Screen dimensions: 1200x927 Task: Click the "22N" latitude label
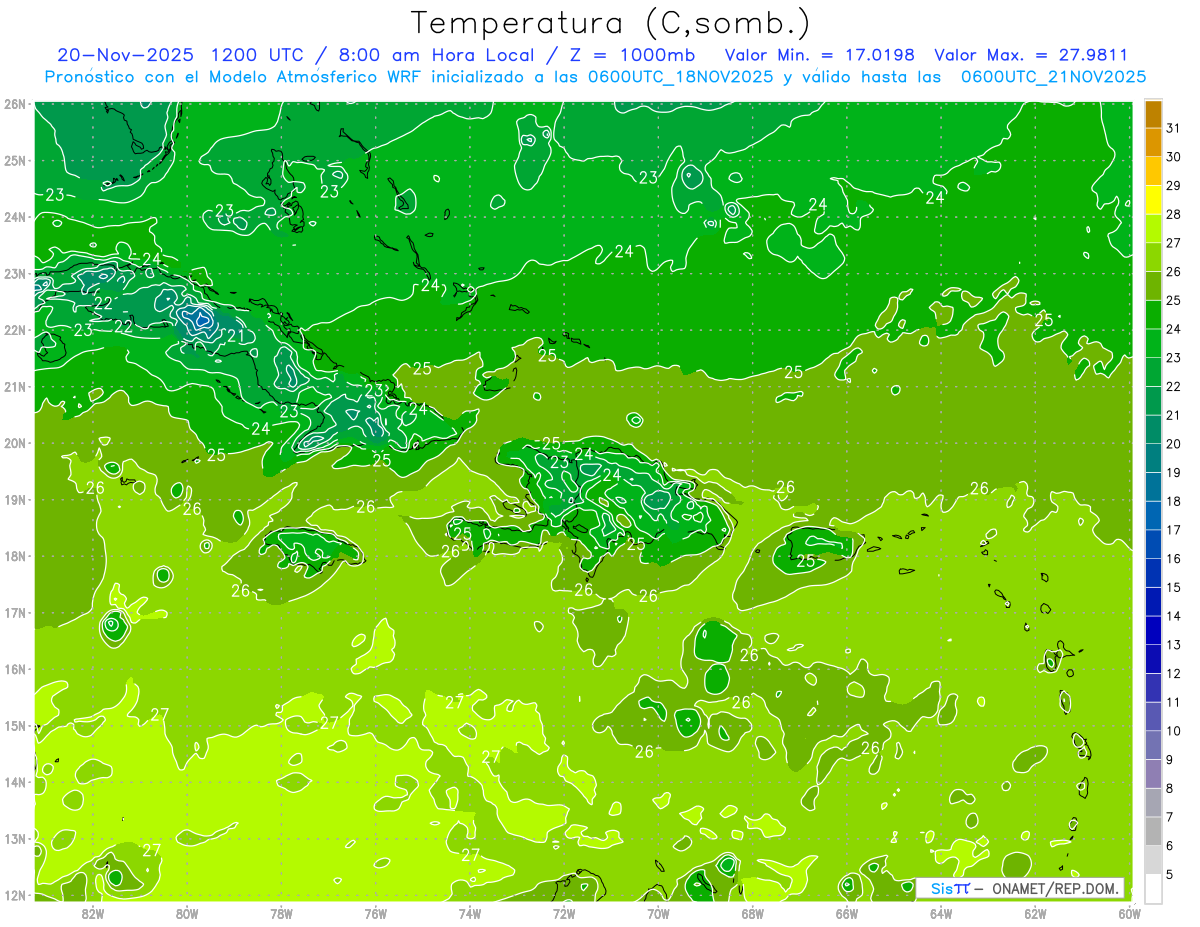pos(15,330)
